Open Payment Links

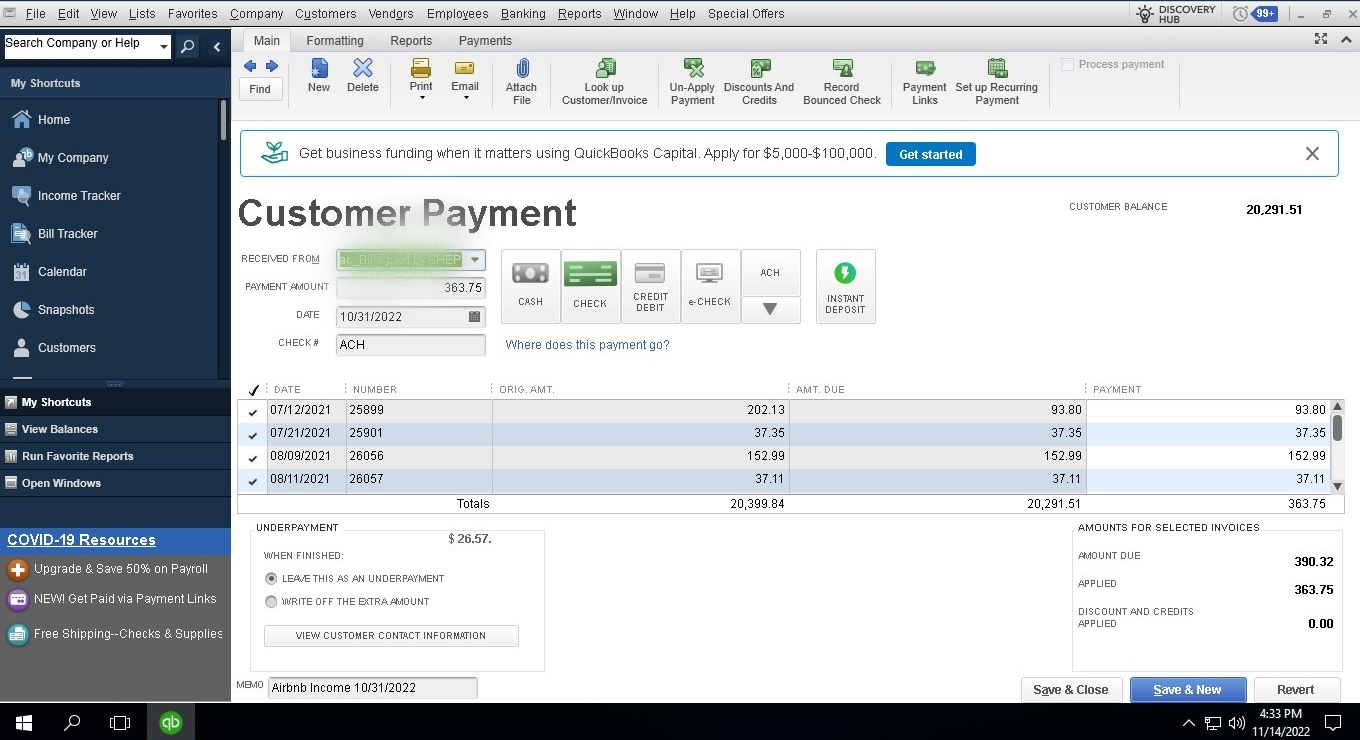[x=925, y=81]
